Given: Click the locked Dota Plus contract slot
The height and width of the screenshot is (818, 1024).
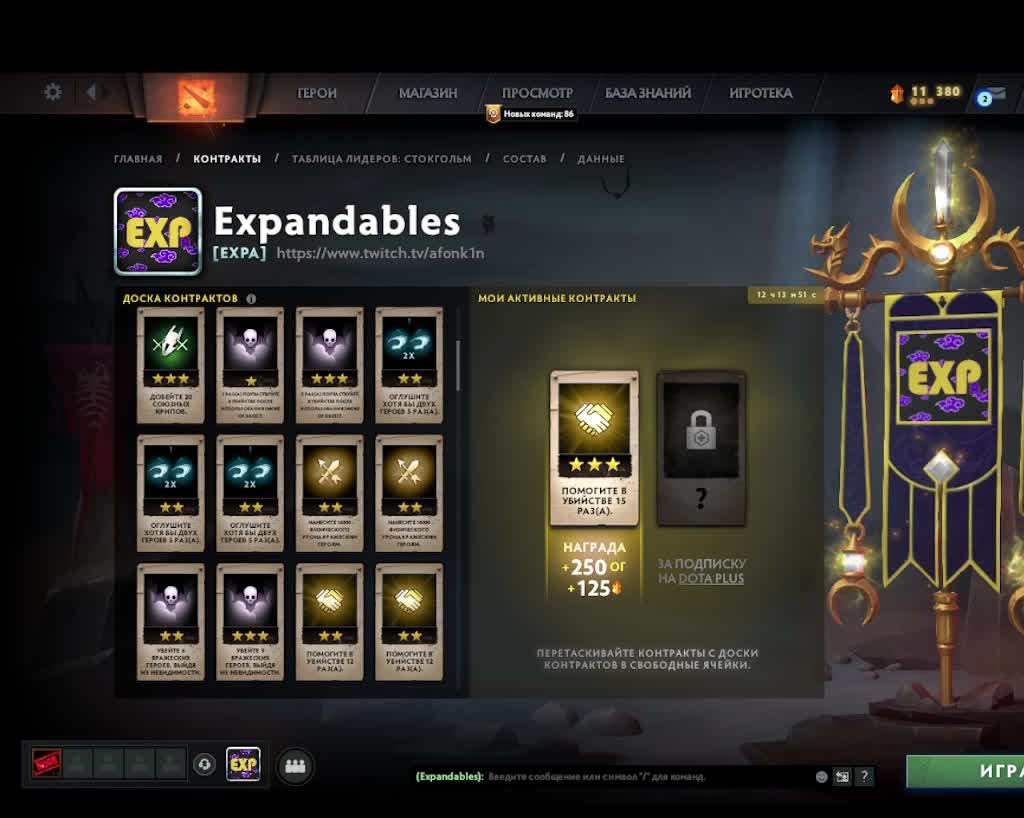Looking at the screenshot, I should click(701, 448).
